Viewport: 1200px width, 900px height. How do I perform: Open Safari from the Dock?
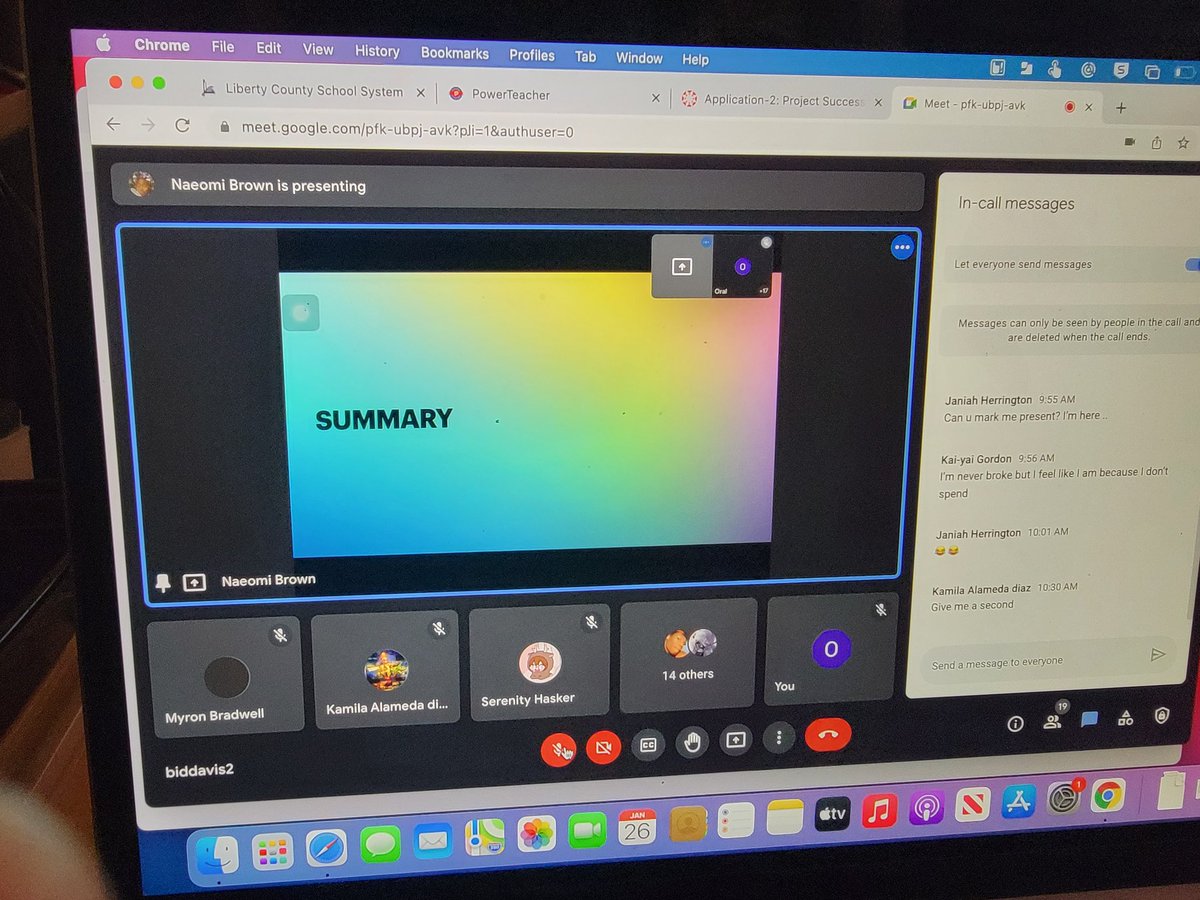(326, 848)
